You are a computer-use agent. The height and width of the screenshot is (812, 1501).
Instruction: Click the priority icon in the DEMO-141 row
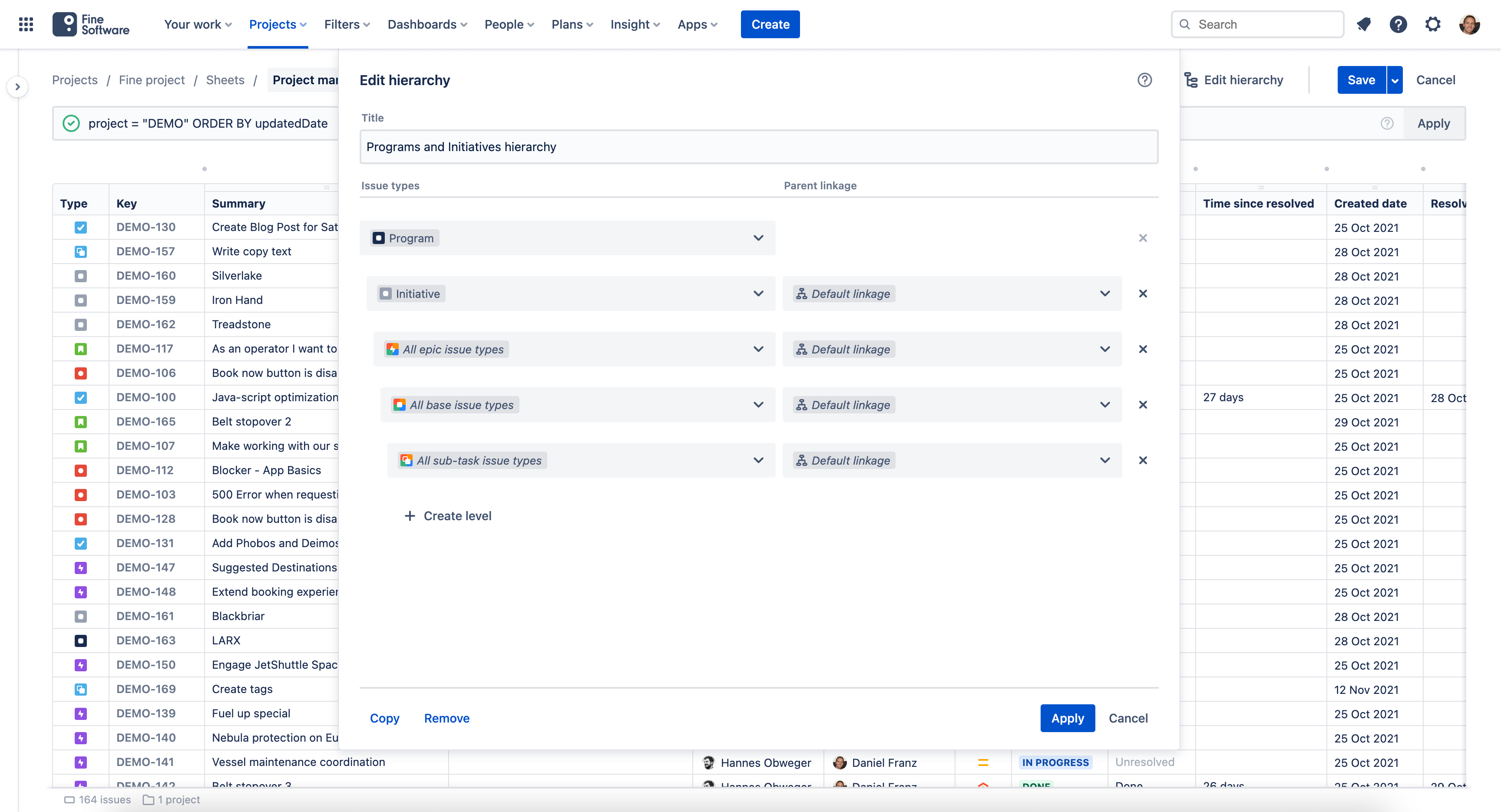tap(982, 762)
